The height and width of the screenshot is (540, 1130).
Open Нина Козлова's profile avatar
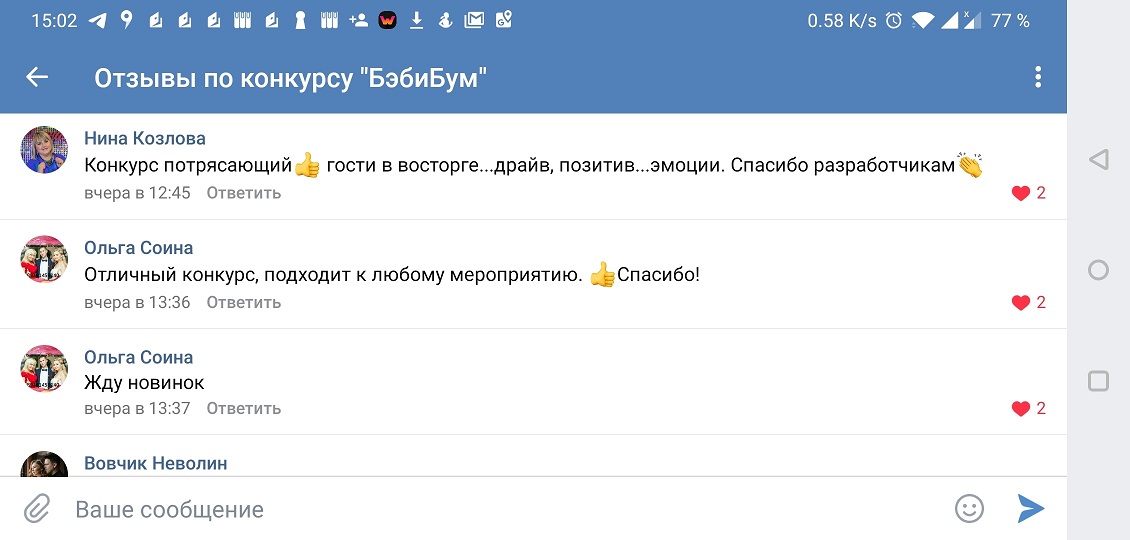[45, 151]
